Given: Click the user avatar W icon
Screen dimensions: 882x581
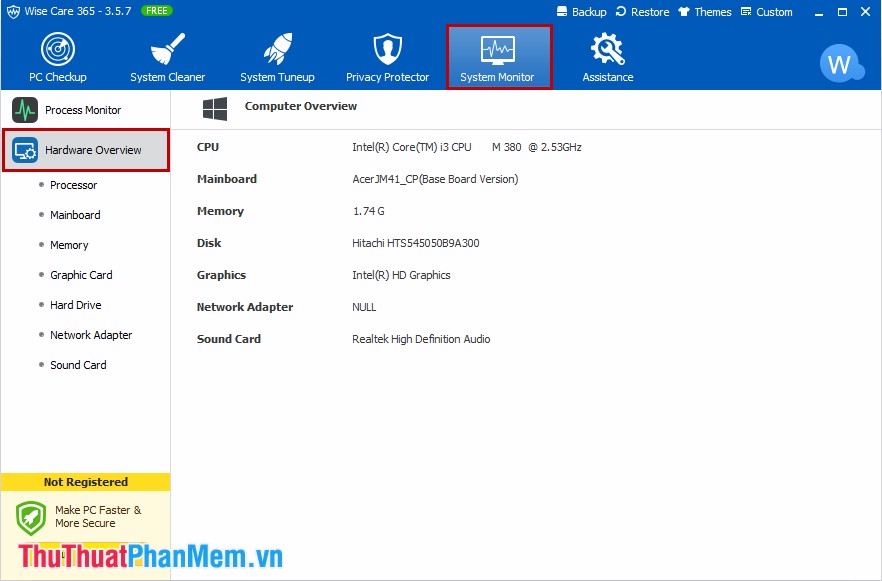Looking at the screenshot, I should [839, 64].
